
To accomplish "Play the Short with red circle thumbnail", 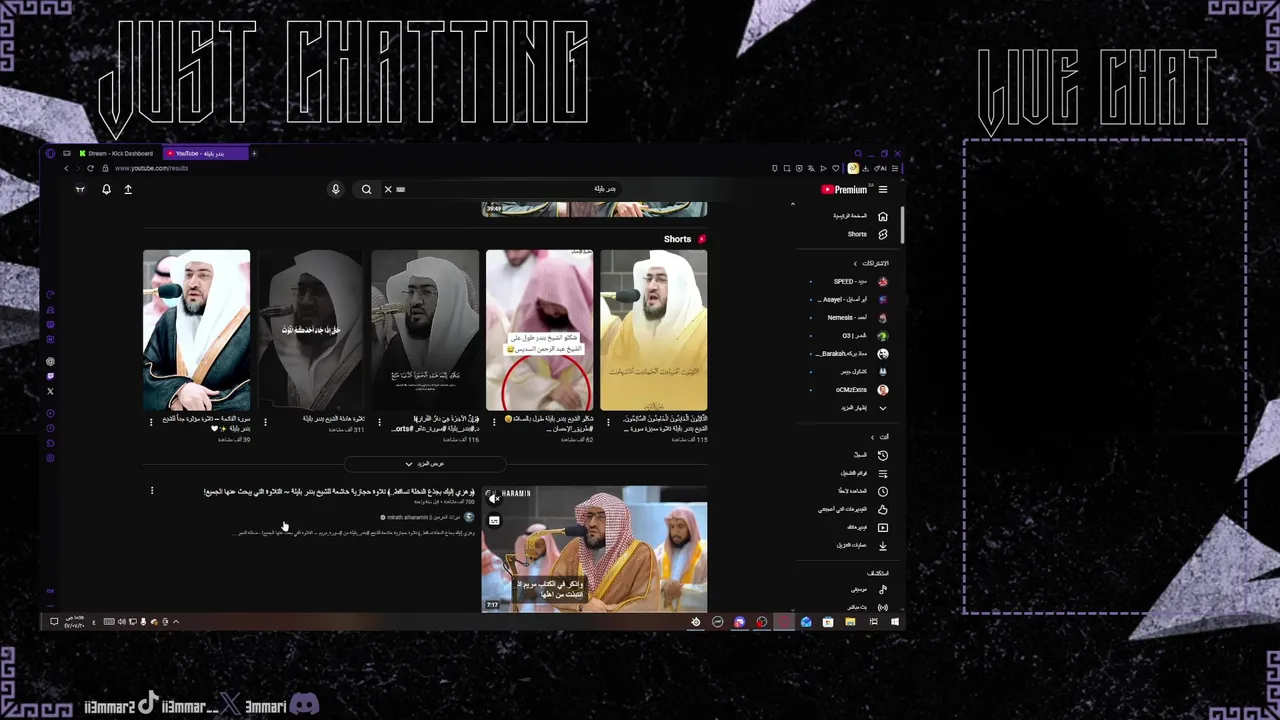I will (x=539, y=330).
